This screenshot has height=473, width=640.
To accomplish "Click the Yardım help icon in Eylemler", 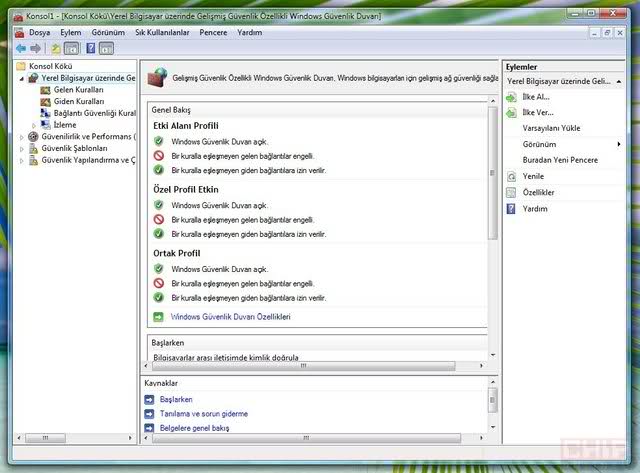I will coord(511,209).
